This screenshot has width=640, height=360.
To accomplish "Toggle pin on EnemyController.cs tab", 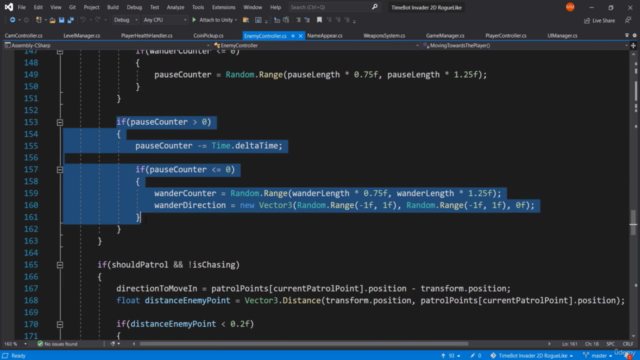I will pyautogui.click(x=293, y=36).
